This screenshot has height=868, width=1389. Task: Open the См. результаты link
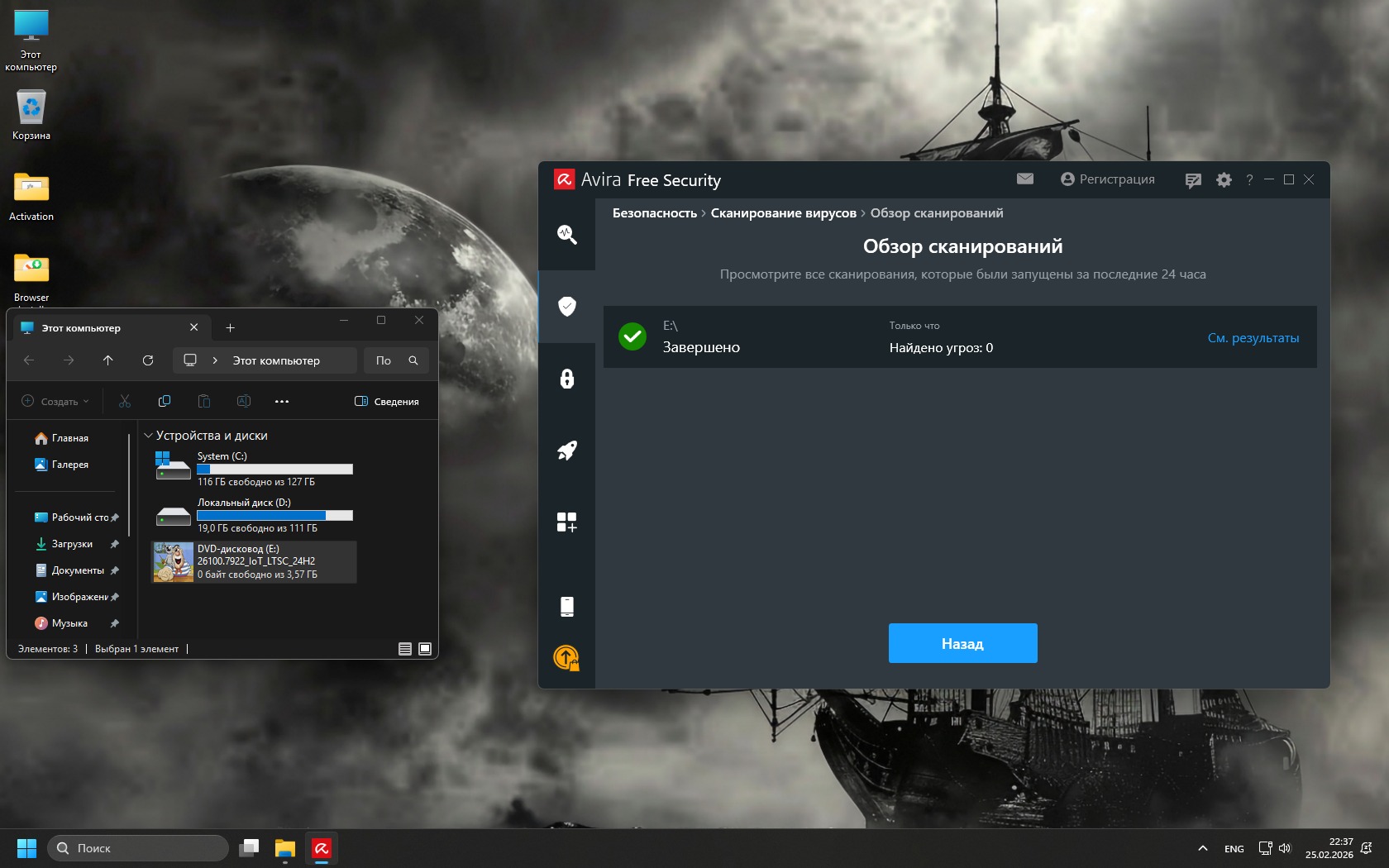click(1253, 338)
